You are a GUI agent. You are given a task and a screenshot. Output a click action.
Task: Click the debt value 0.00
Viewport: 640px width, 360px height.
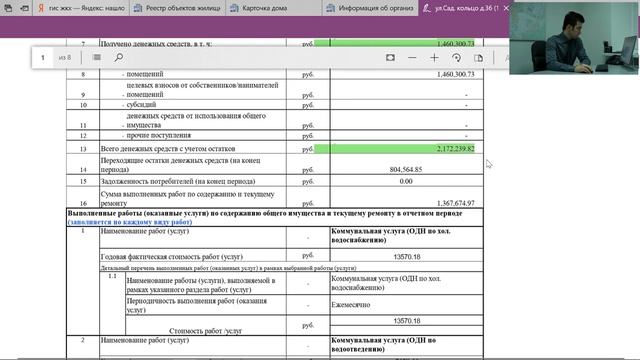406,181
